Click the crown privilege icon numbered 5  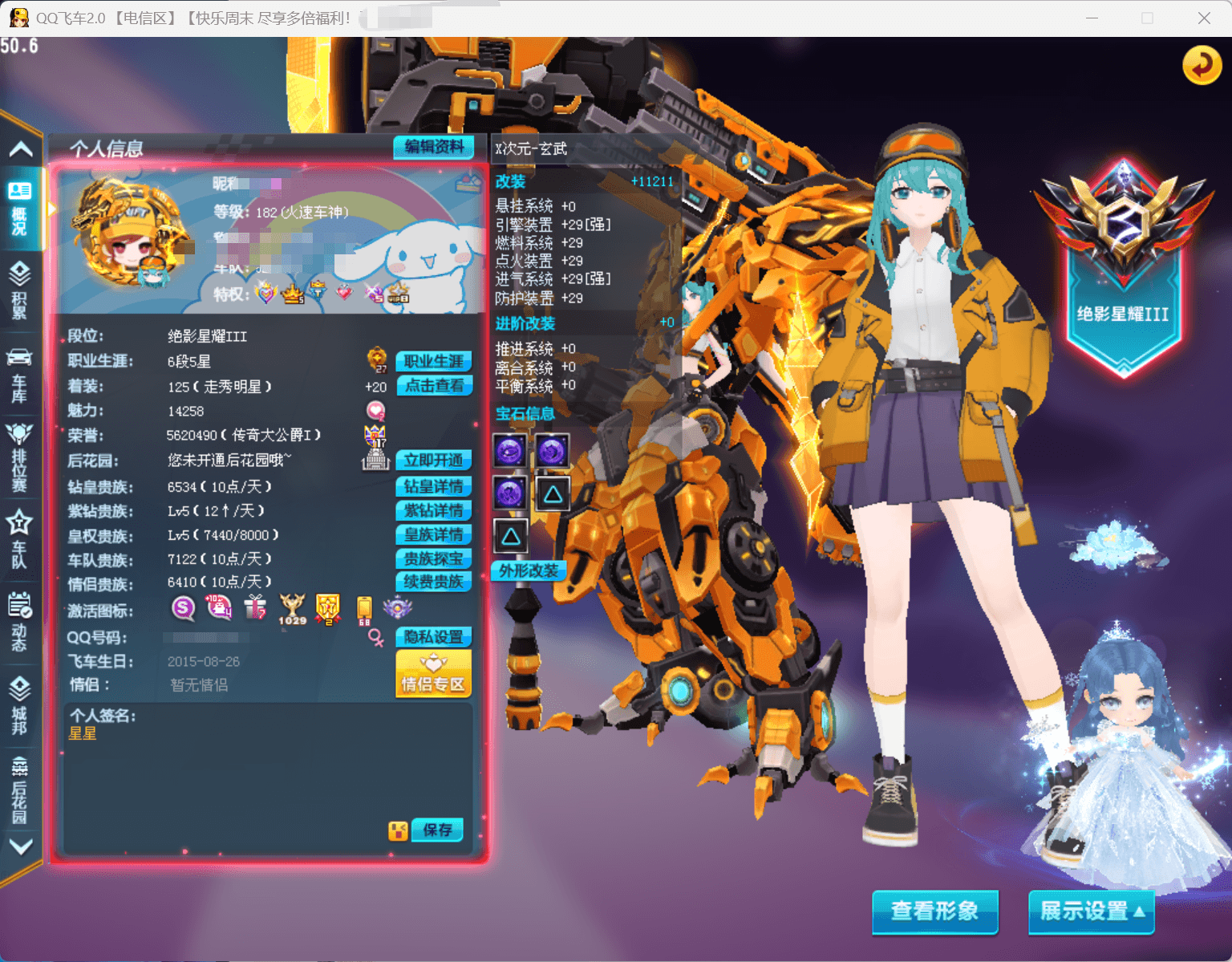tap(293, 294)
